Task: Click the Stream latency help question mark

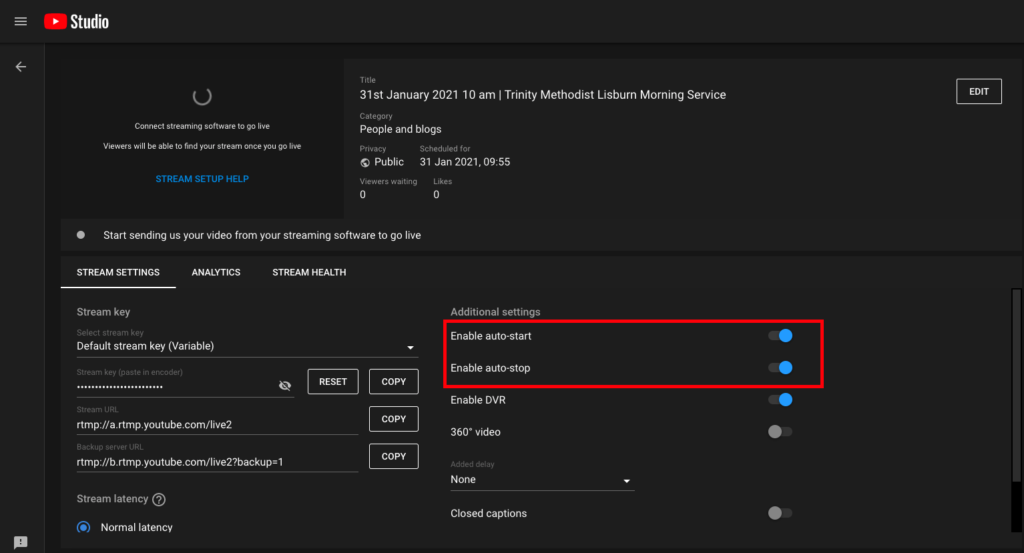Action: 159,499
